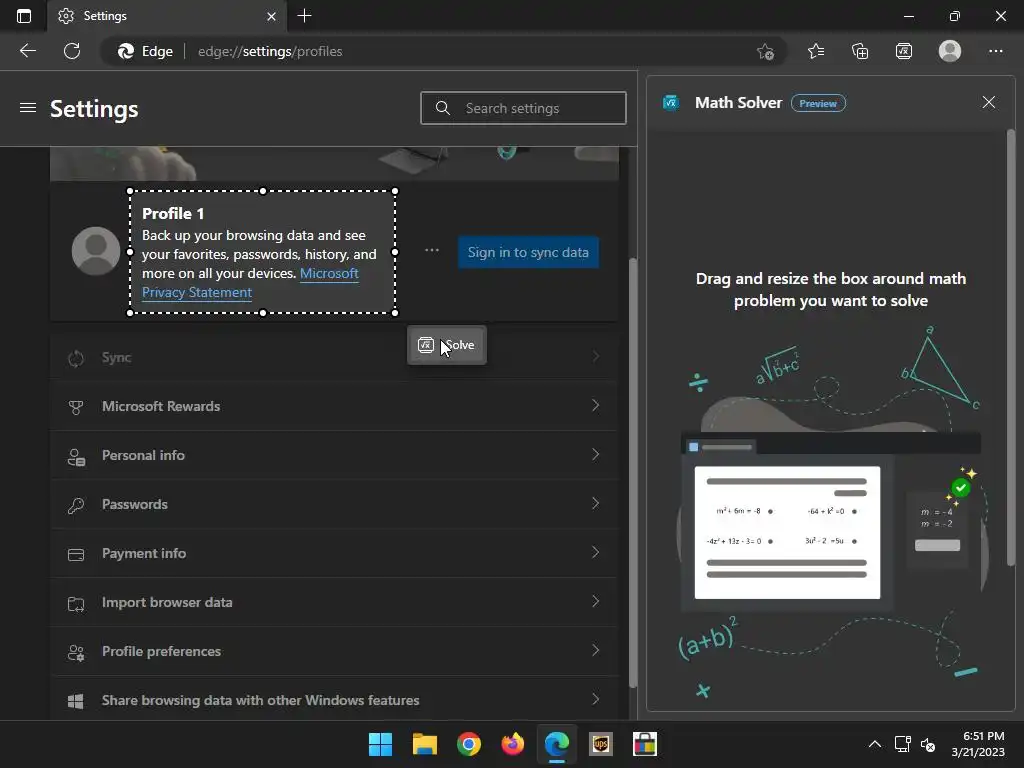Open the Settings hamburger navigation menu
The image size is (1024, 768).
click(x=27, y=108)
